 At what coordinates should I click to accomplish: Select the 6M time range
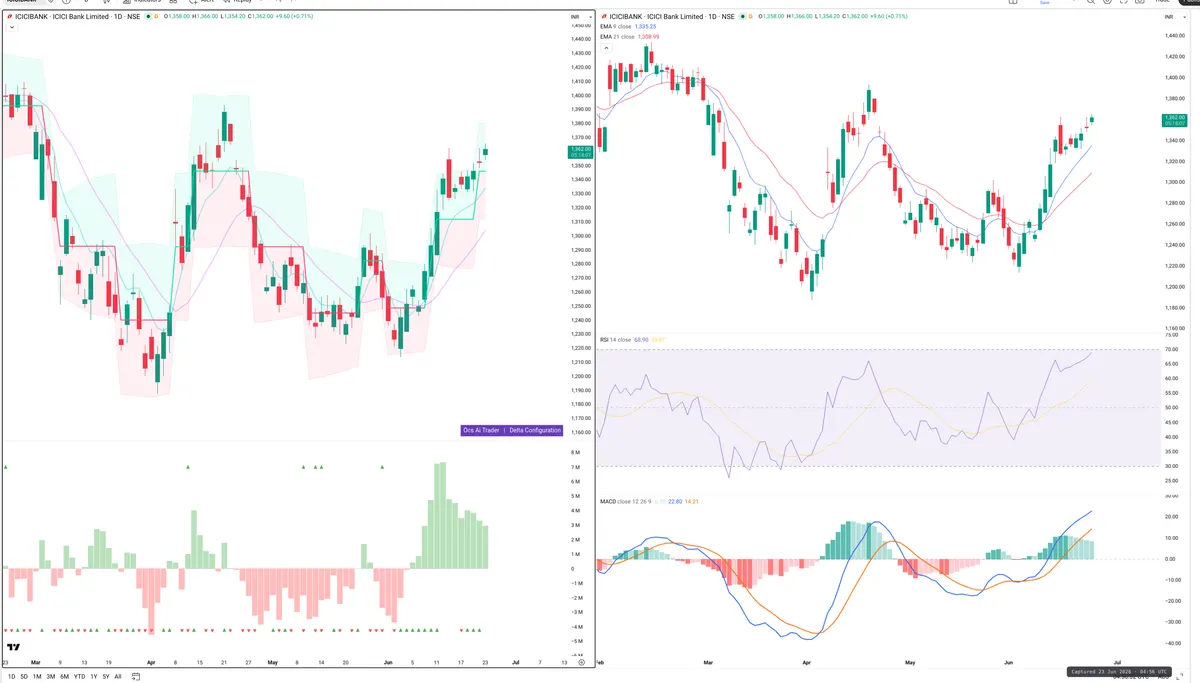click(x=65, y=676)
